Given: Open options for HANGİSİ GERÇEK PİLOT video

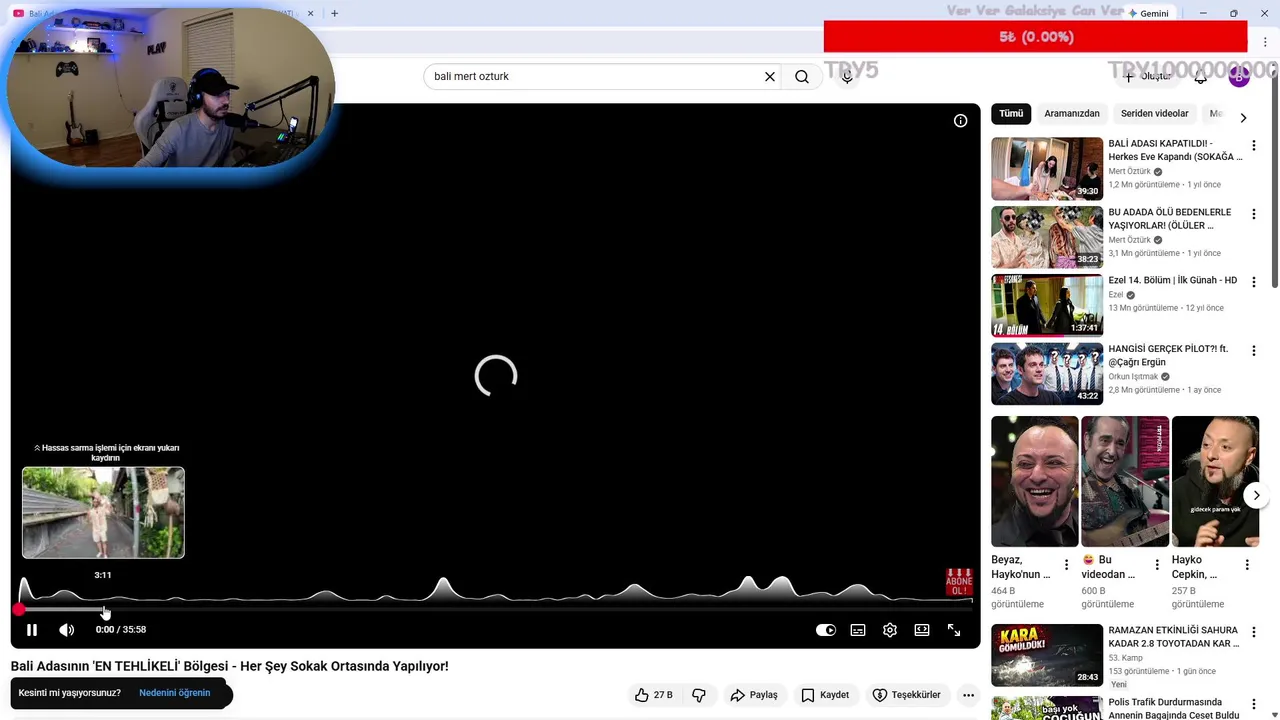Looking at the screenshot, I should 1253,351.
